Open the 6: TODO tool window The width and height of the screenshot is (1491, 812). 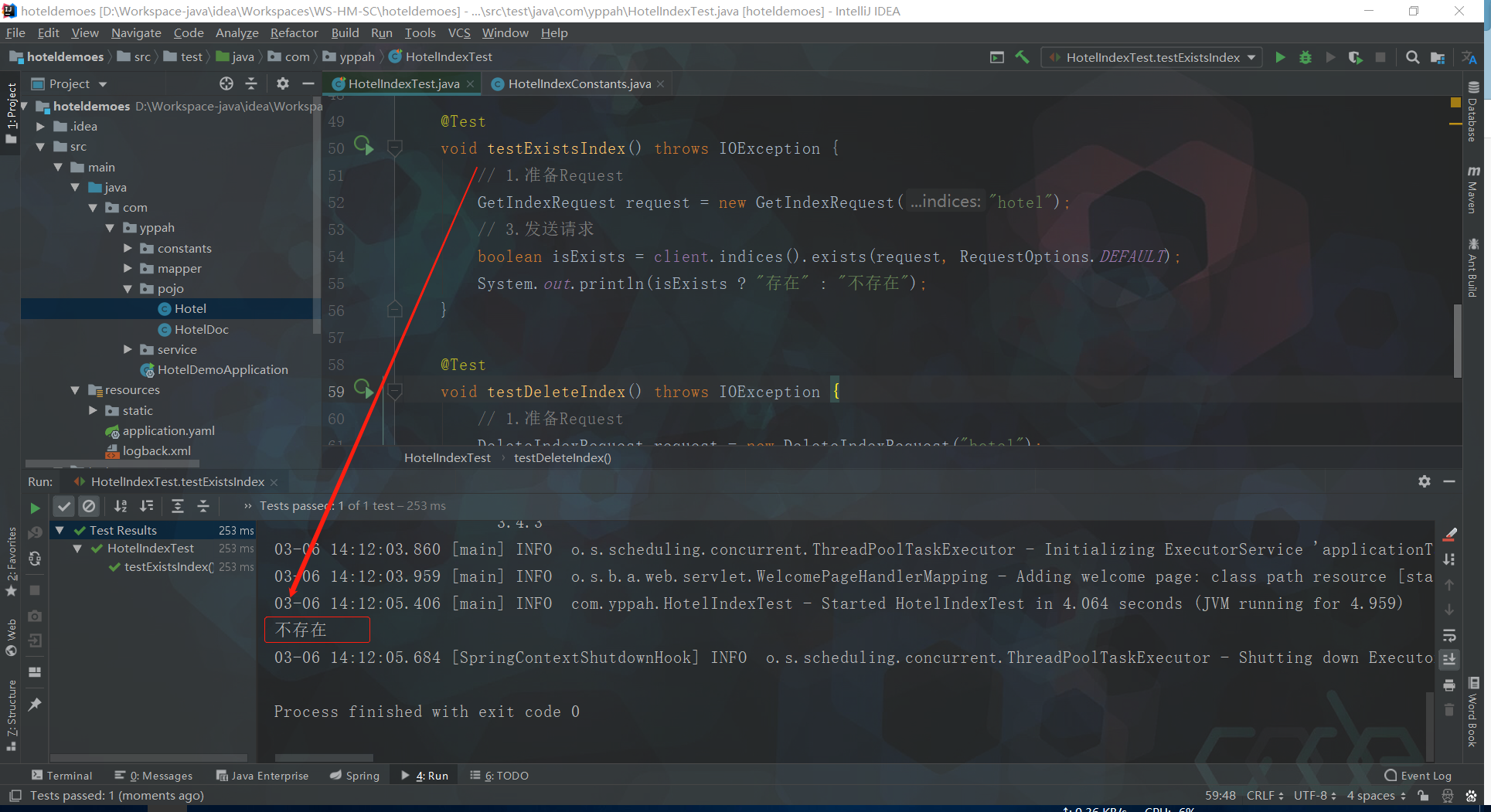pyautogui.click(x=499, y=775)
